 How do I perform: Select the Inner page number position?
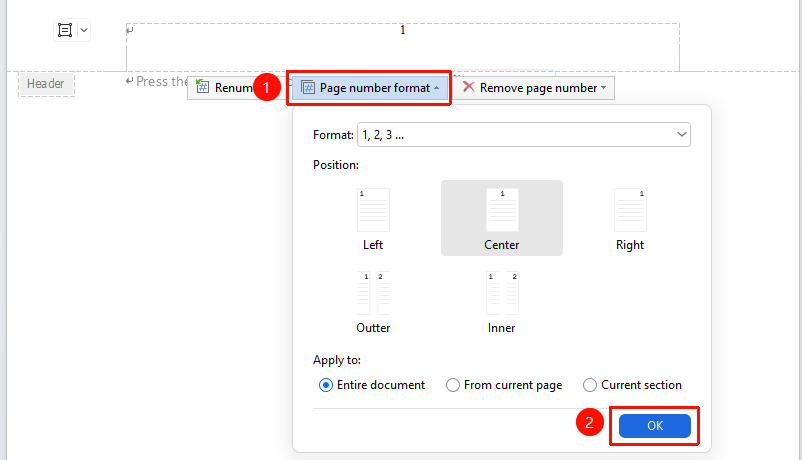pos(502,302)
